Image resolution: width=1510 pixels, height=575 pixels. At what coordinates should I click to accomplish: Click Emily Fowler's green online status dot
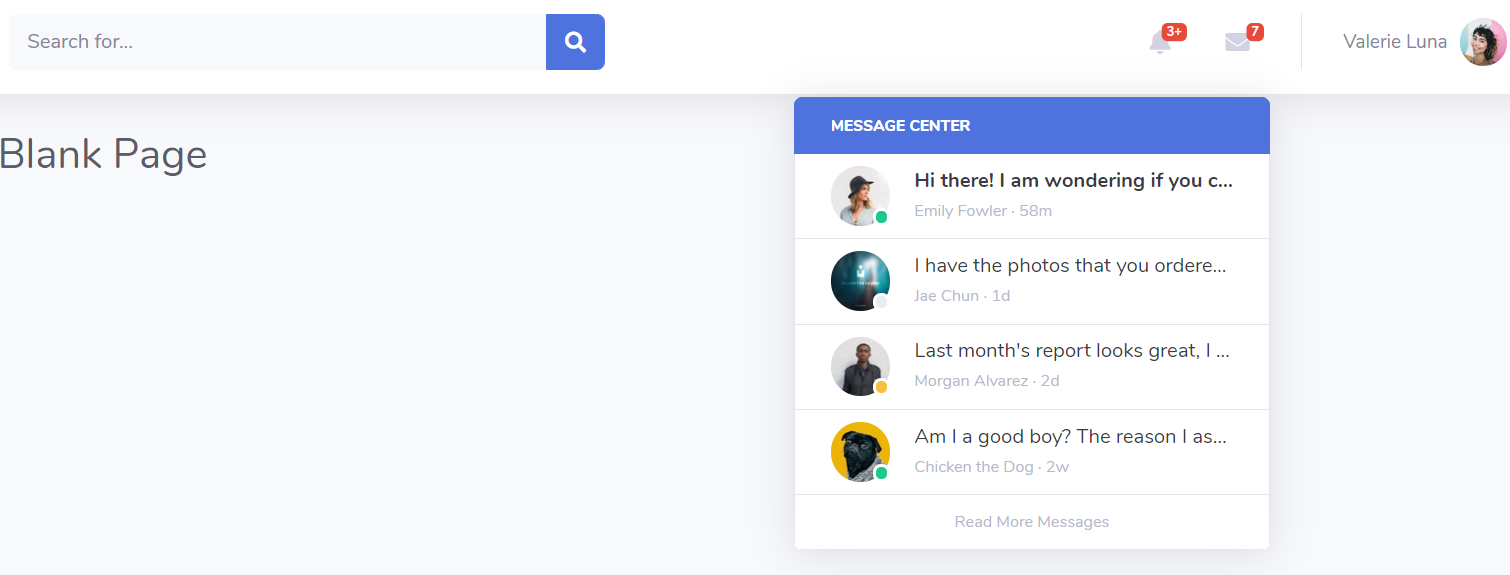881,217
